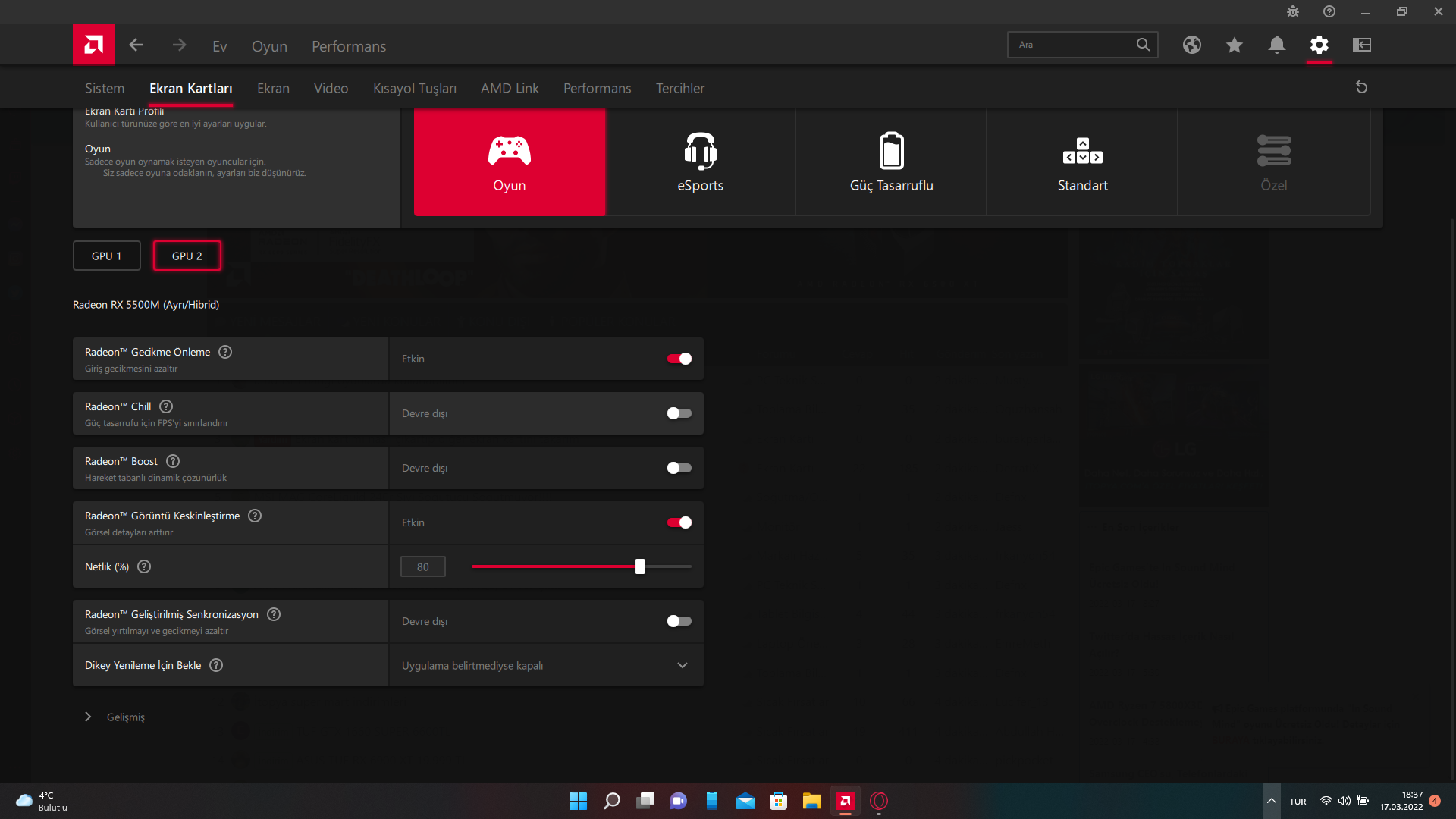Screen dimensions: 1456x819
Task: Switch to GPU 1
Action: pyautogui.click(x=107, y=256)
